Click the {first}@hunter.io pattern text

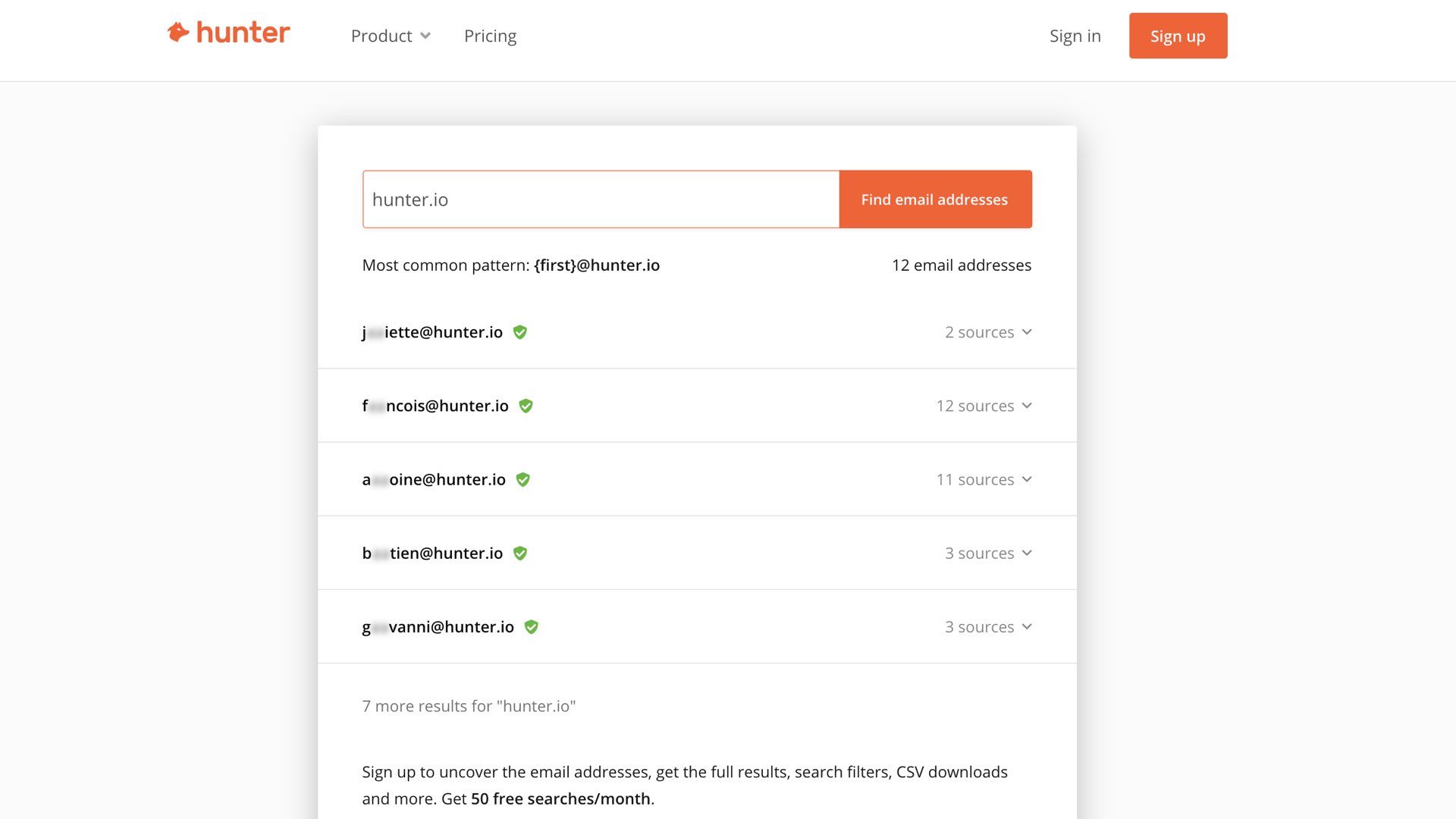click(597, 265)
